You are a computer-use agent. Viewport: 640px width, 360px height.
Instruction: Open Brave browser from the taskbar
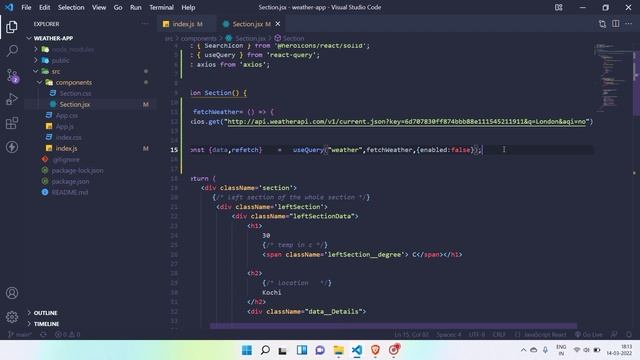click(x=376, y=350)
